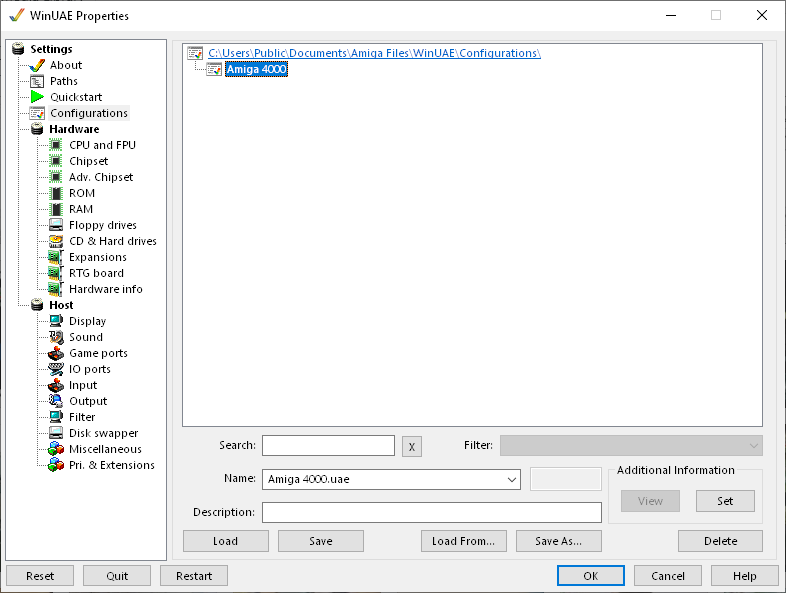This screenshot has width=786, height=593.
Task: Click the Load From... button
Action: [464, 541]
